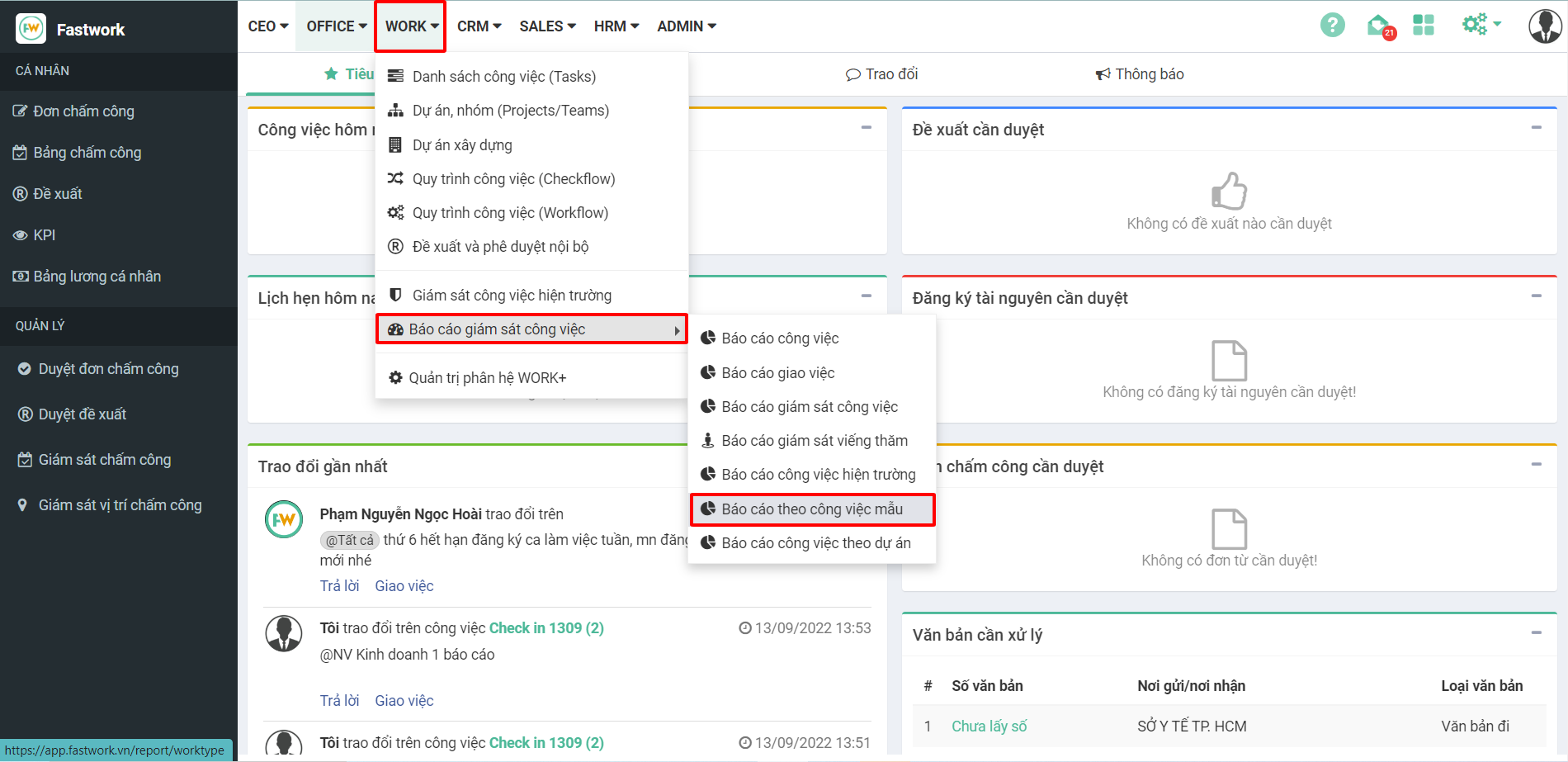Open Bảng lương cá nhân in sidebar
Viewport: 1568px width, 762px height.
pyautogui.click(x=97, y=277)
